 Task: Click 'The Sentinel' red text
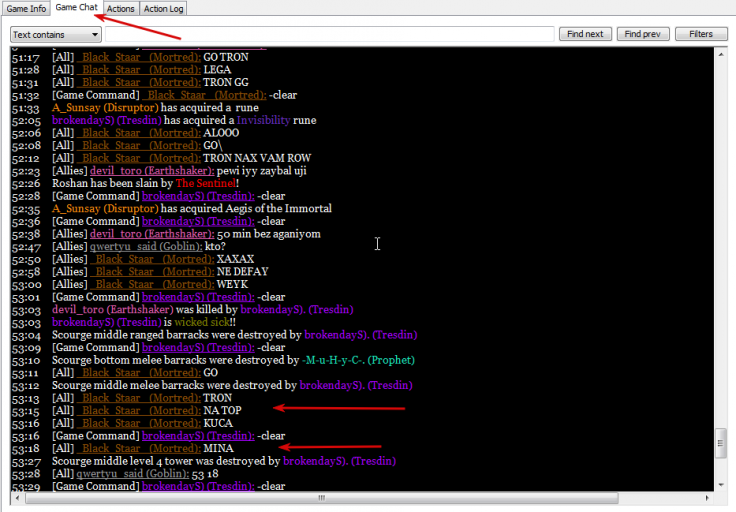point(206,183)
